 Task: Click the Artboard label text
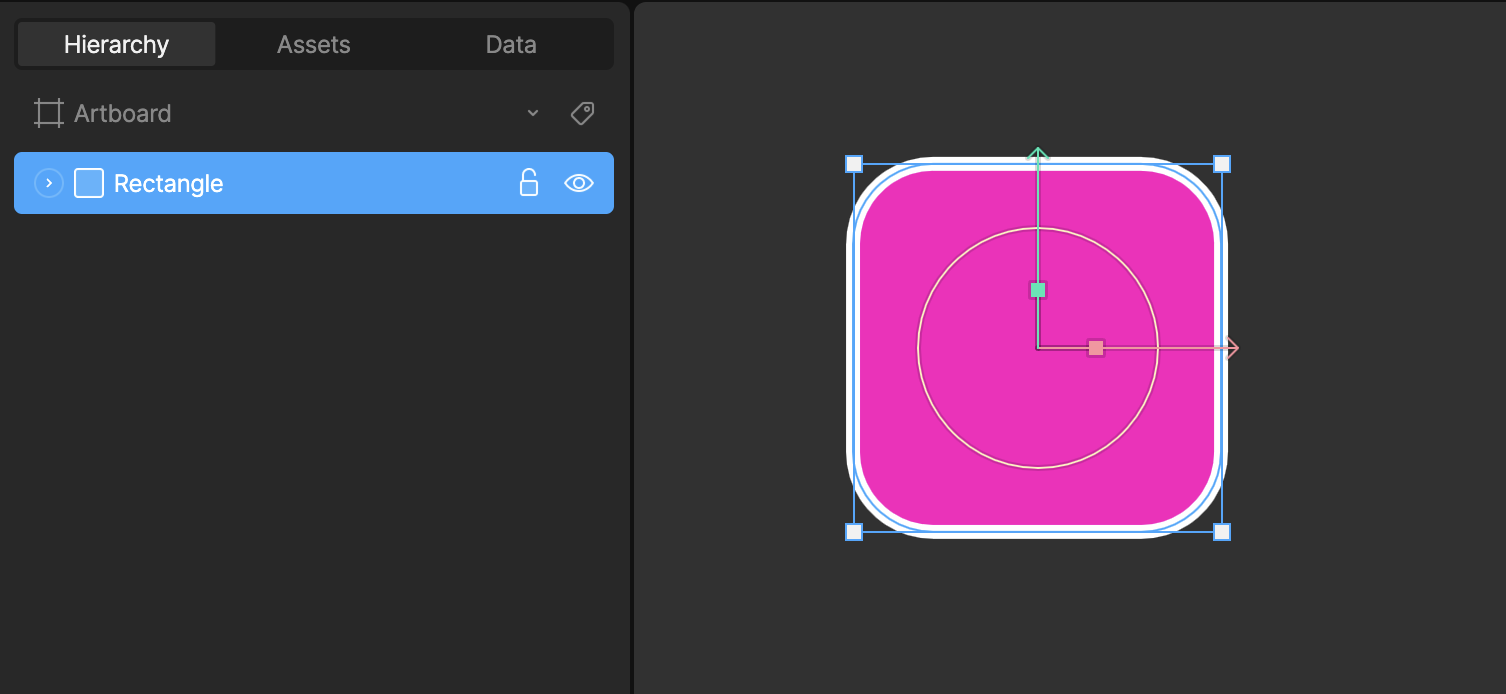(x=121, y=113)
